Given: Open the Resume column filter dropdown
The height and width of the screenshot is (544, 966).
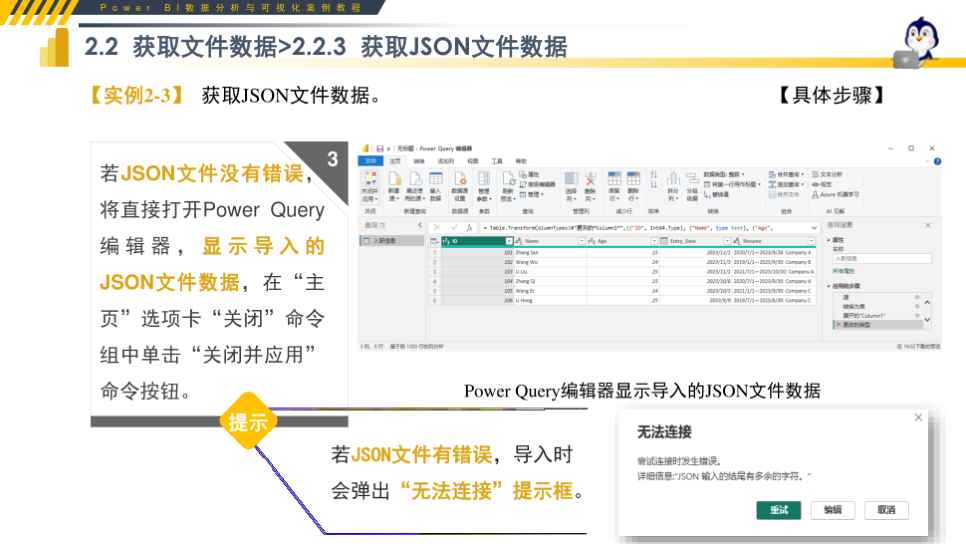Looking at the screenshot, I should click(x=811, y=241).
